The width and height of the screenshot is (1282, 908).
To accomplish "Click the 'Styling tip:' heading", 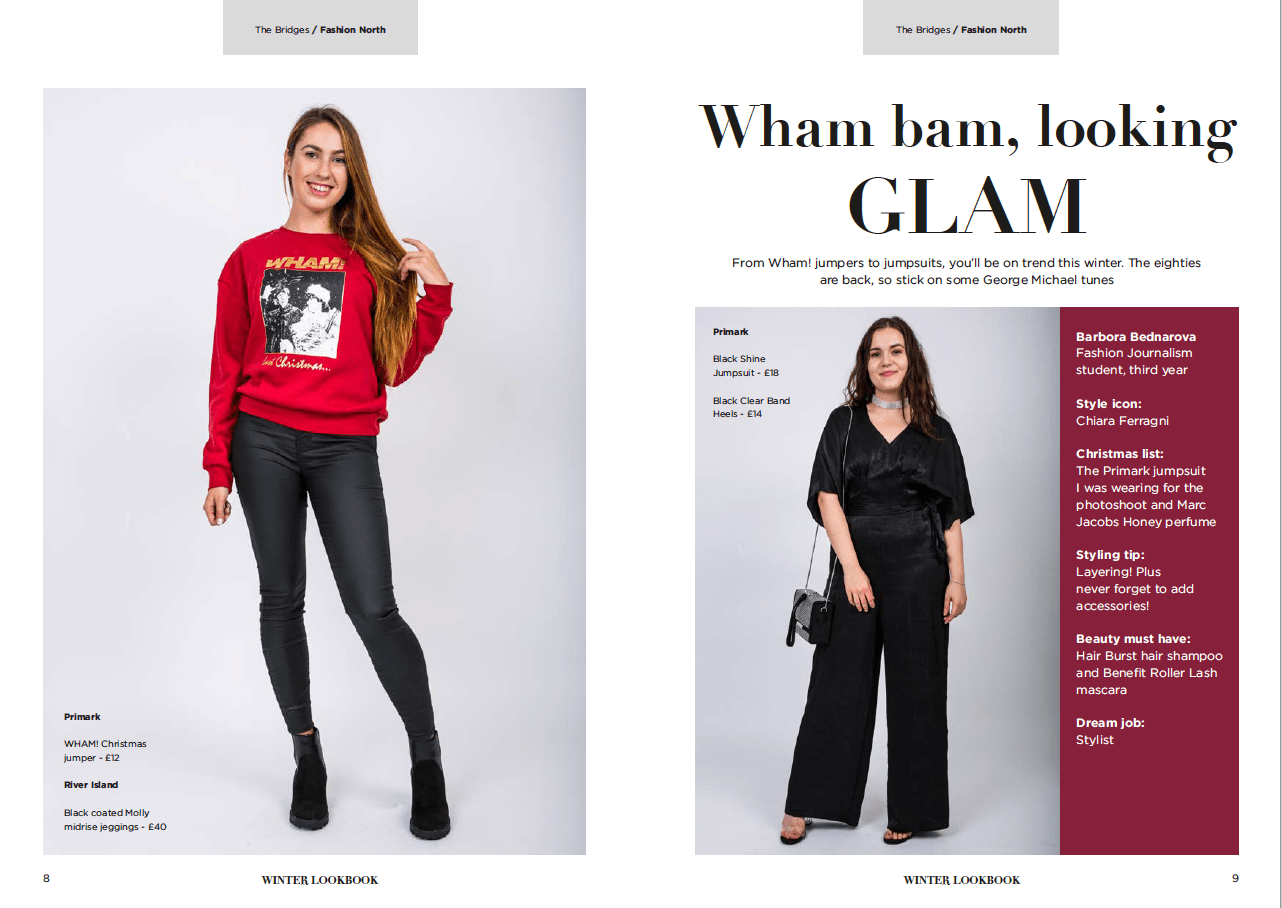I will point(1110,555).
